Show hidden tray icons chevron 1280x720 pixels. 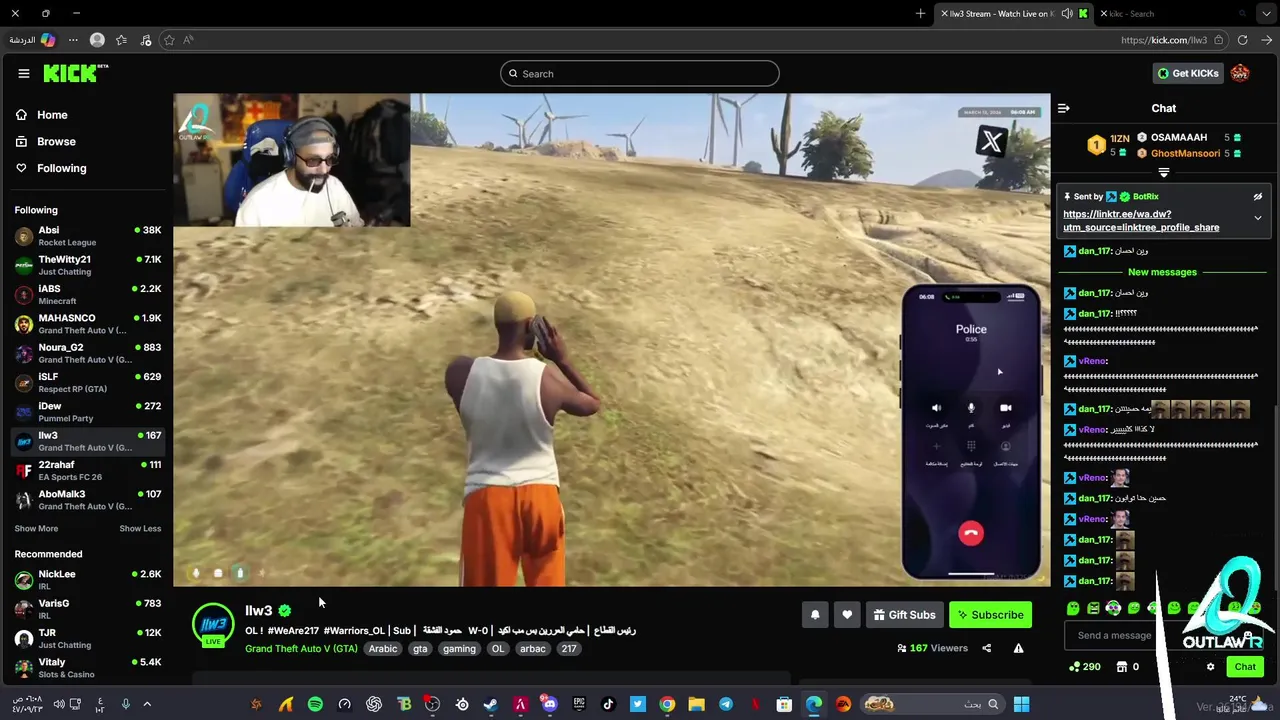[147, 704]
